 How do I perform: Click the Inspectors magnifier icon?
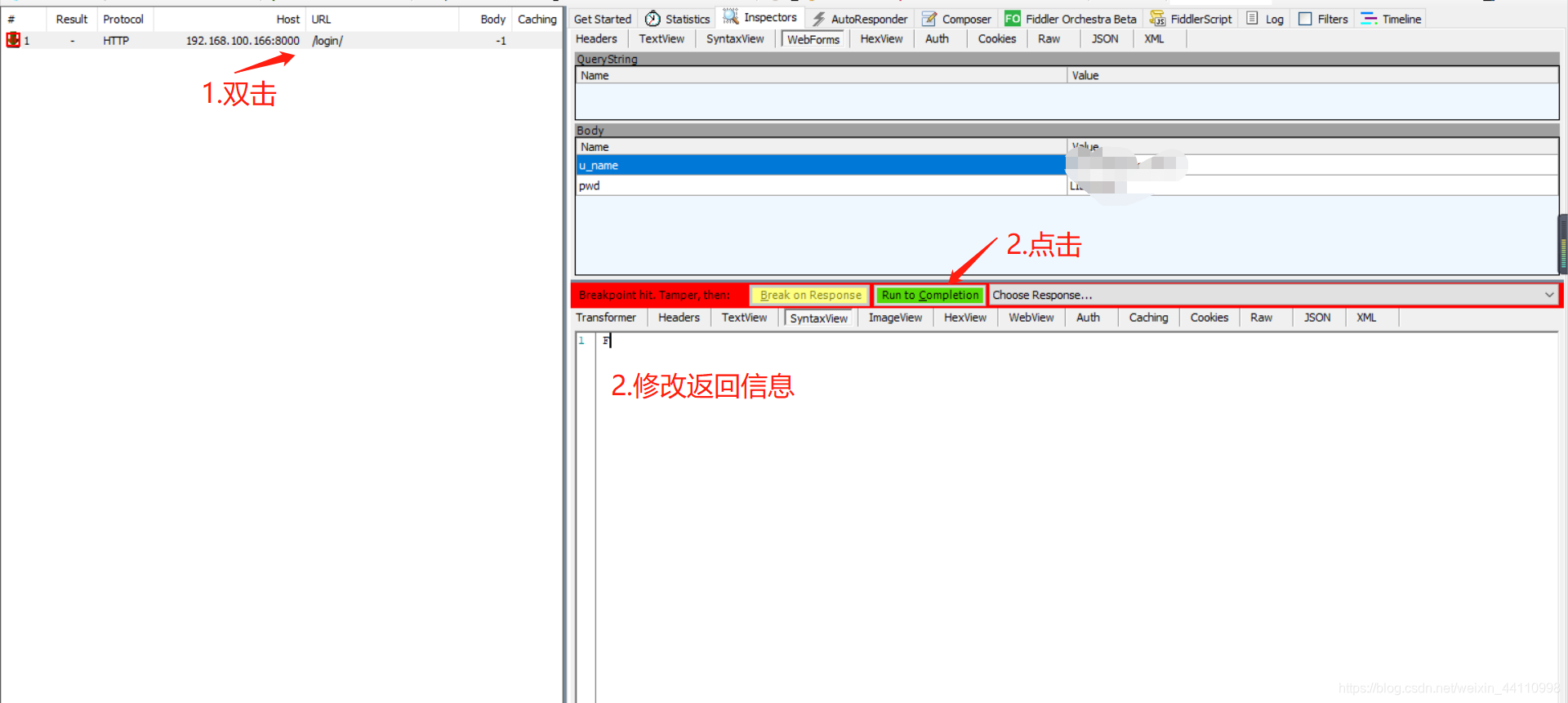[x=731, y=16]
